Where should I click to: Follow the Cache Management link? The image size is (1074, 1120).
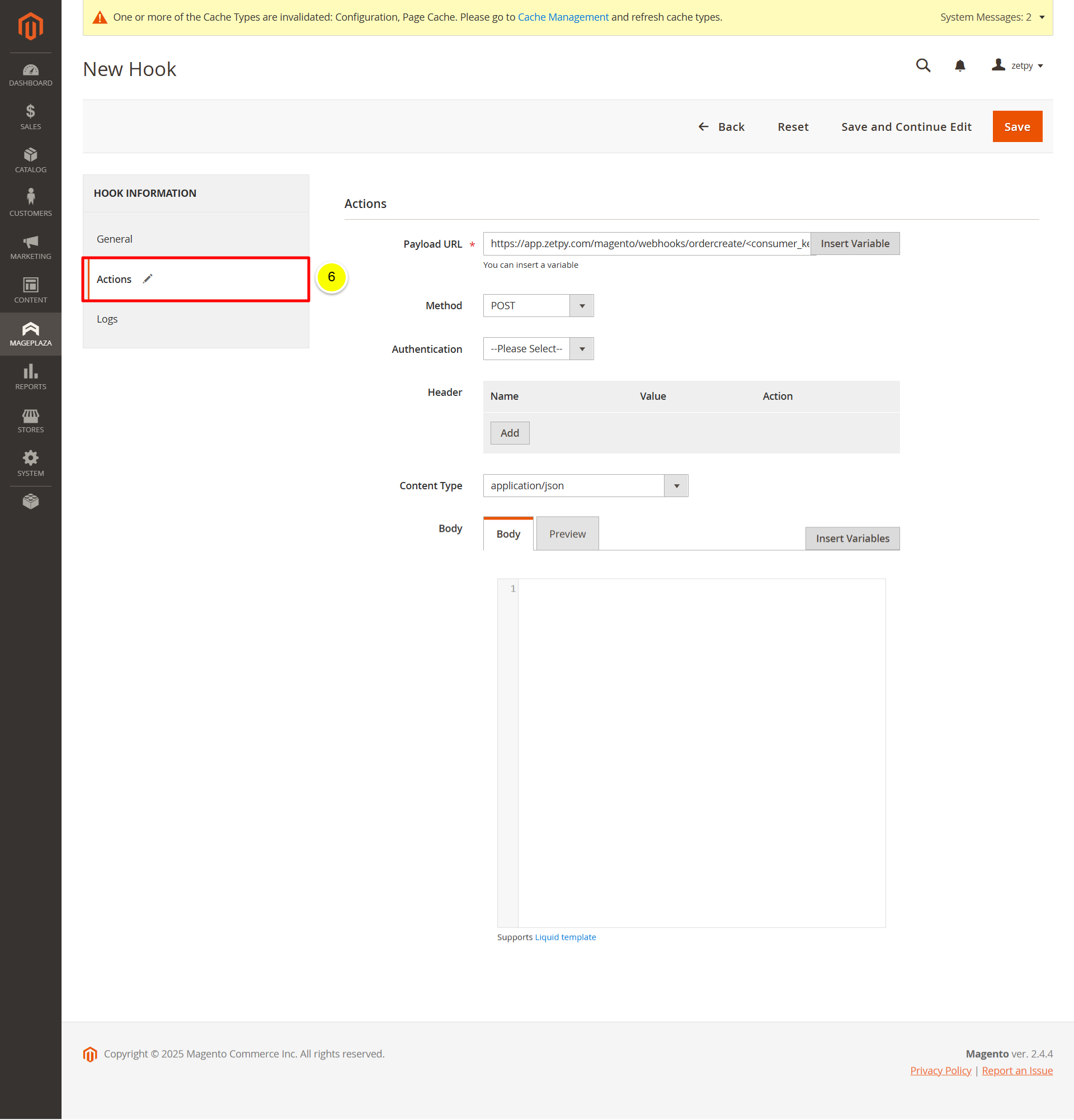[562, 17]
